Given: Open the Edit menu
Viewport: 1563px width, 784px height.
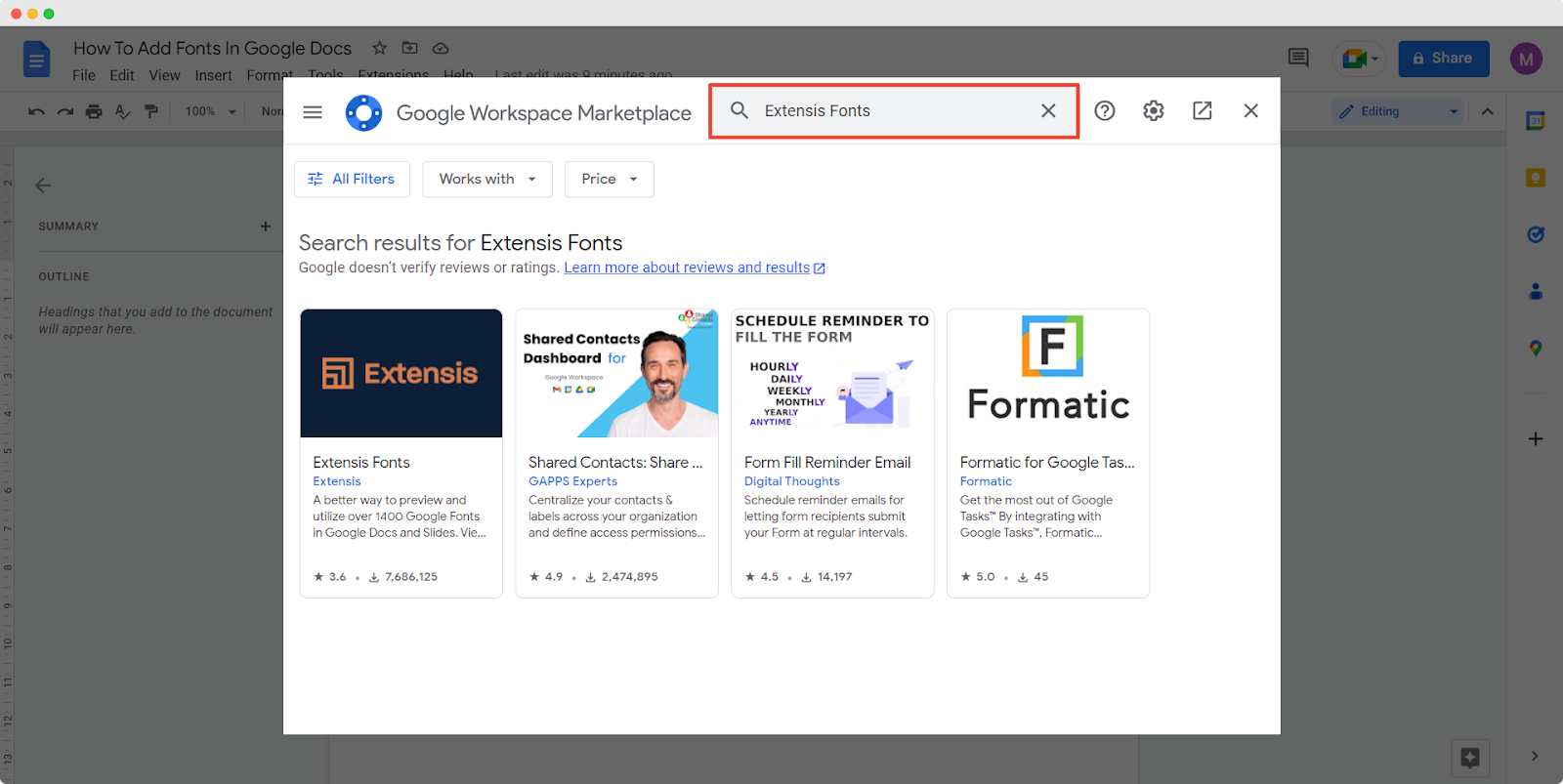Looking at the screenshot, I should [x=122, y=75].
